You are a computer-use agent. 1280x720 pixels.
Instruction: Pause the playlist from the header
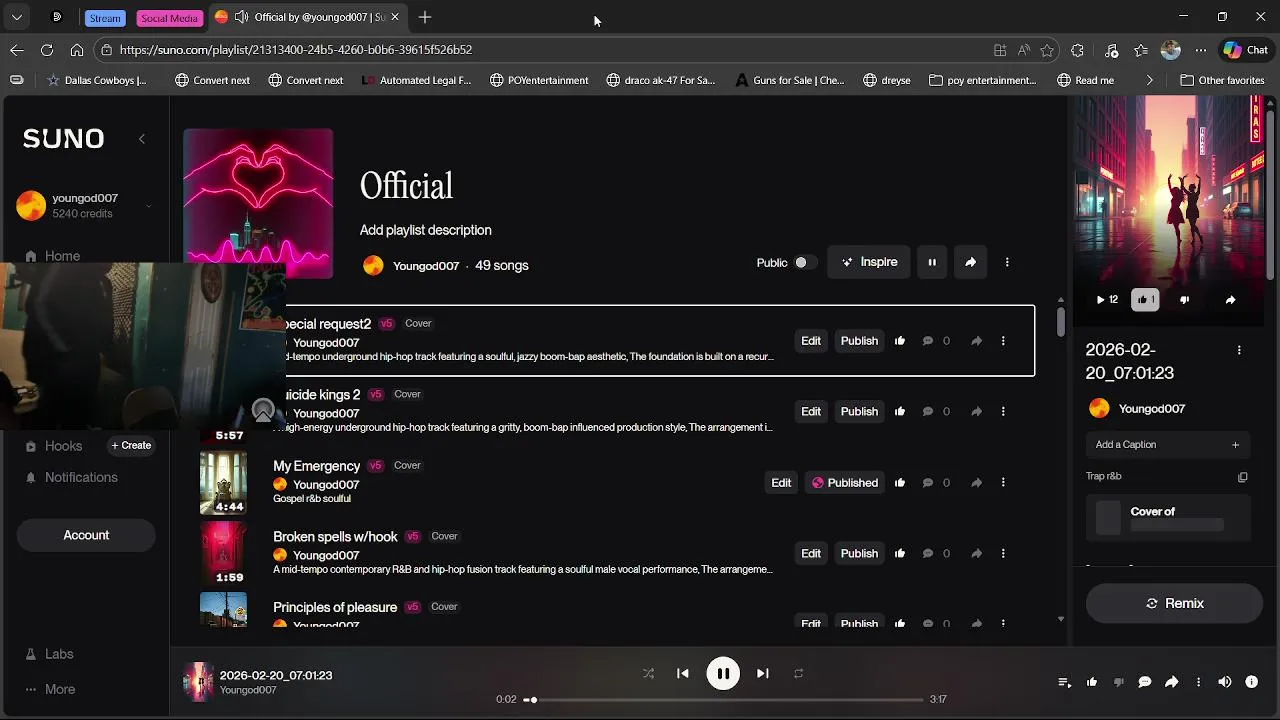932,262
